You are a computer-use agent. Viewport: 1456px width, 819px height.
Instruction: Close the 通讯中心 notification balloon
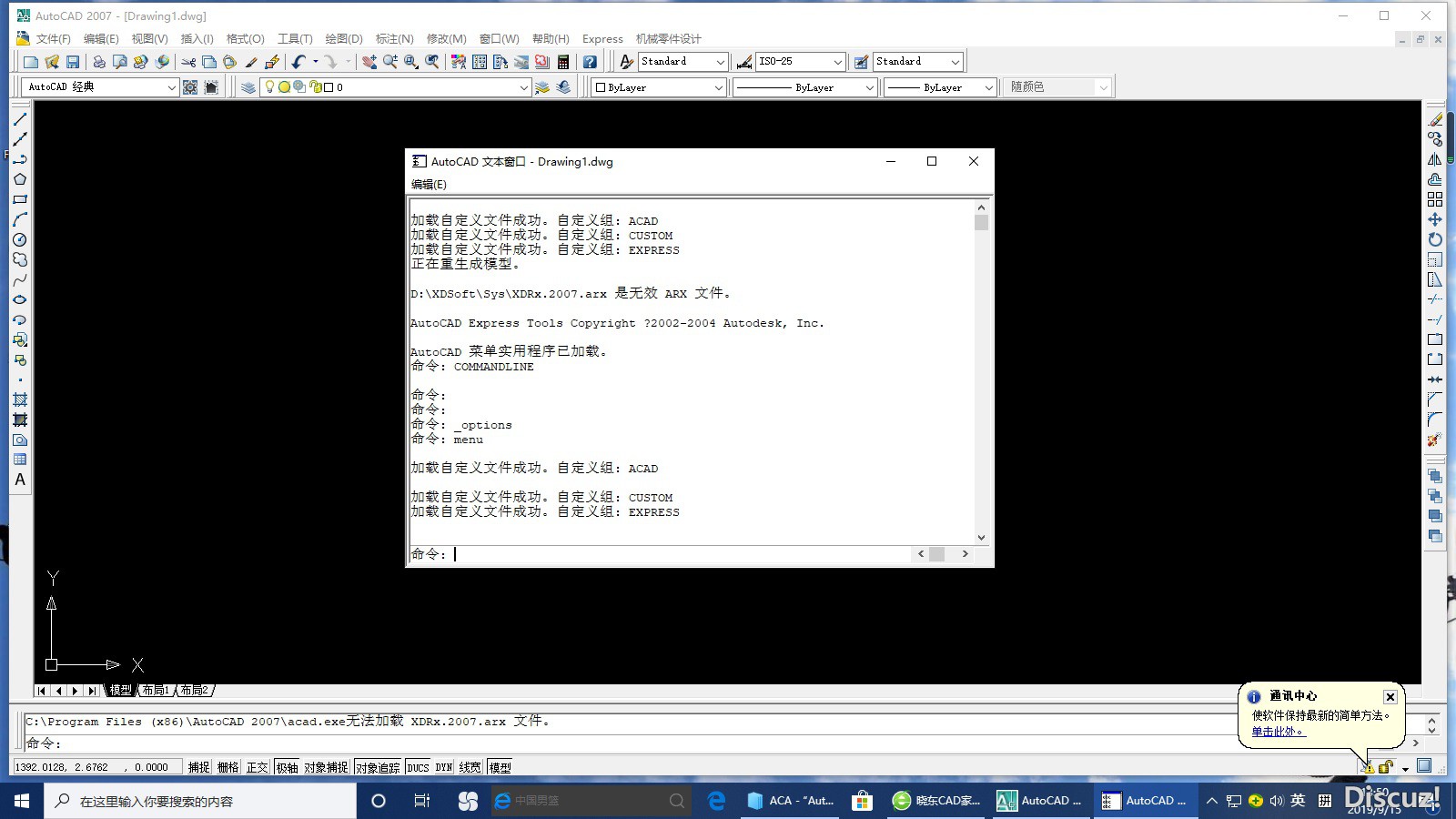pos(1390,697)
